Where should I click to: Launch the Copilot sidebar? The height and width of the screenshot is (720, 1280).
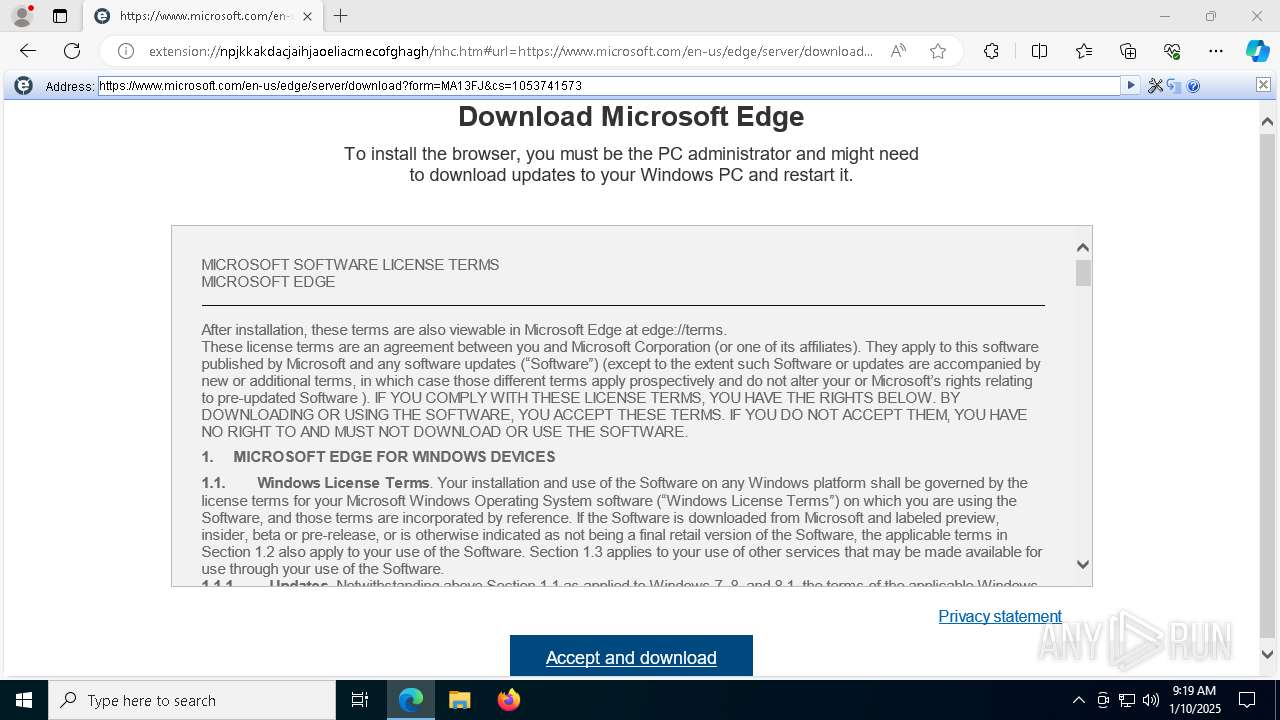tap(1257, 51)
